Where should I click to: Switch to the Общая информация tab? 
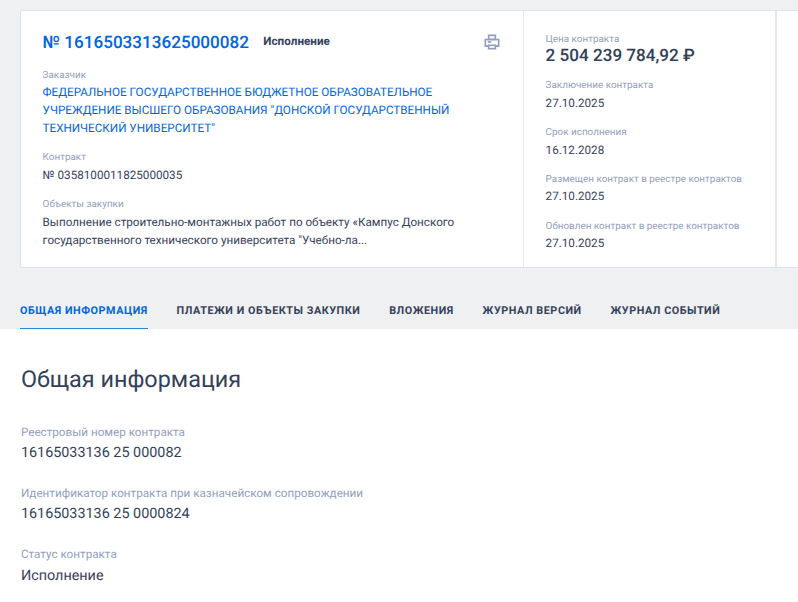pos(84,310)
